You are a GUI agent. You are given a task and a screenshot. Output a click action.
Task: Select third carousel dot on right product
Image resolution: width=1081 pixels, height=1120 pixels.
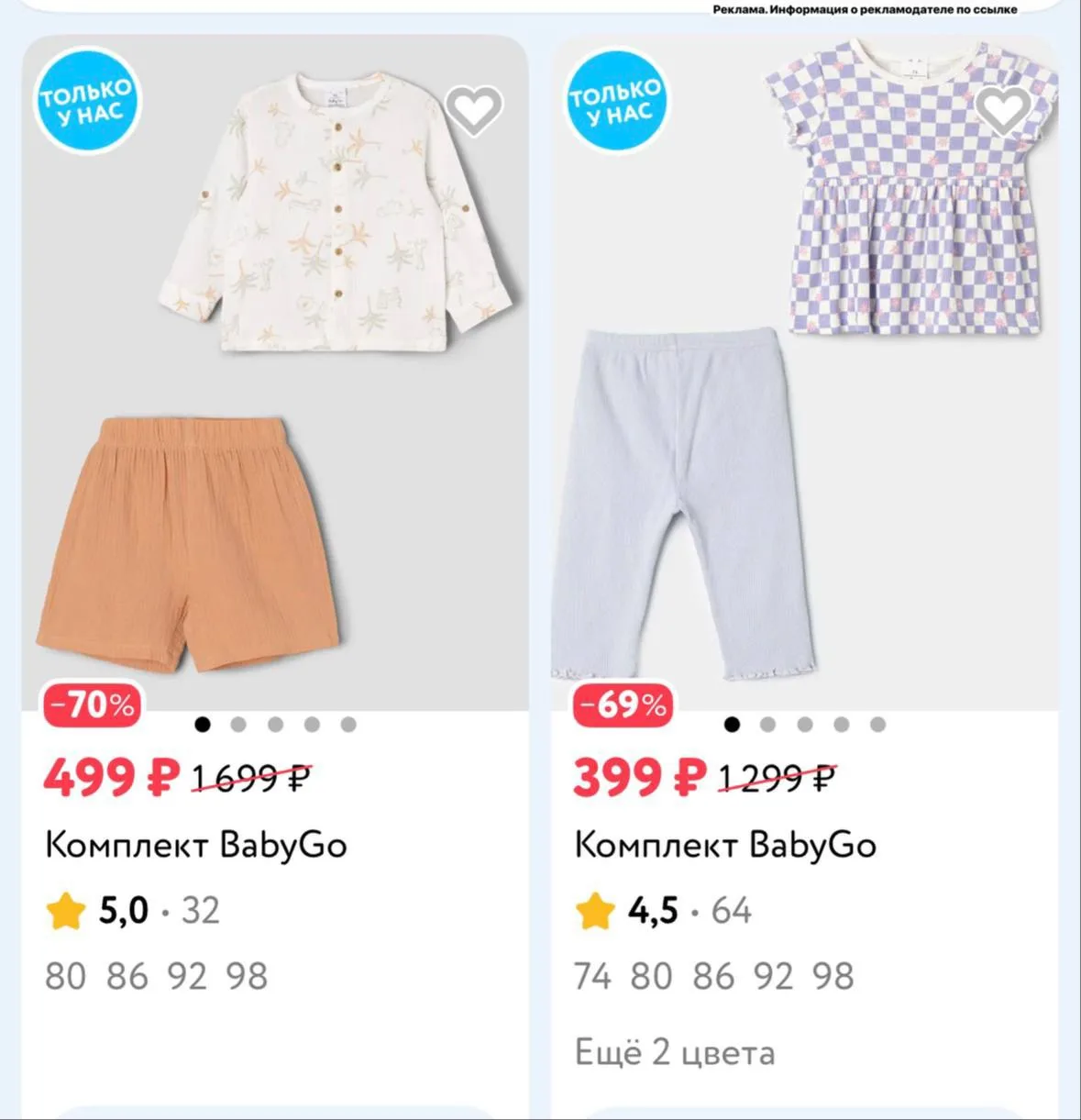(805, 725)
